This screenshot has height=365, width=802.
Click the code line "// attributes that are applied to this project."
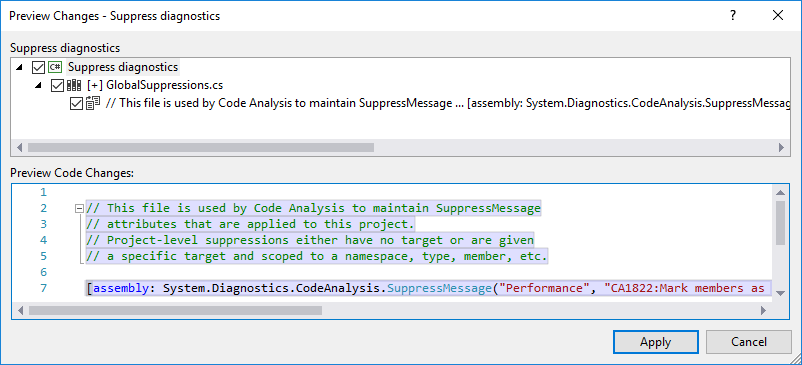tap(250, 224)
